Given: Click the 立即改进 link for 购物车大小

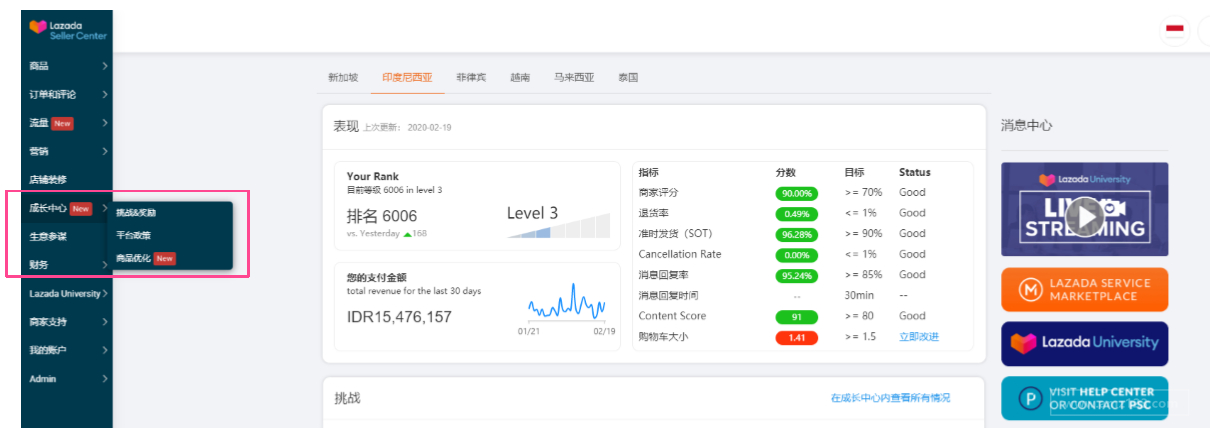Looking at the screenshot, I should (x=919, y=336).
